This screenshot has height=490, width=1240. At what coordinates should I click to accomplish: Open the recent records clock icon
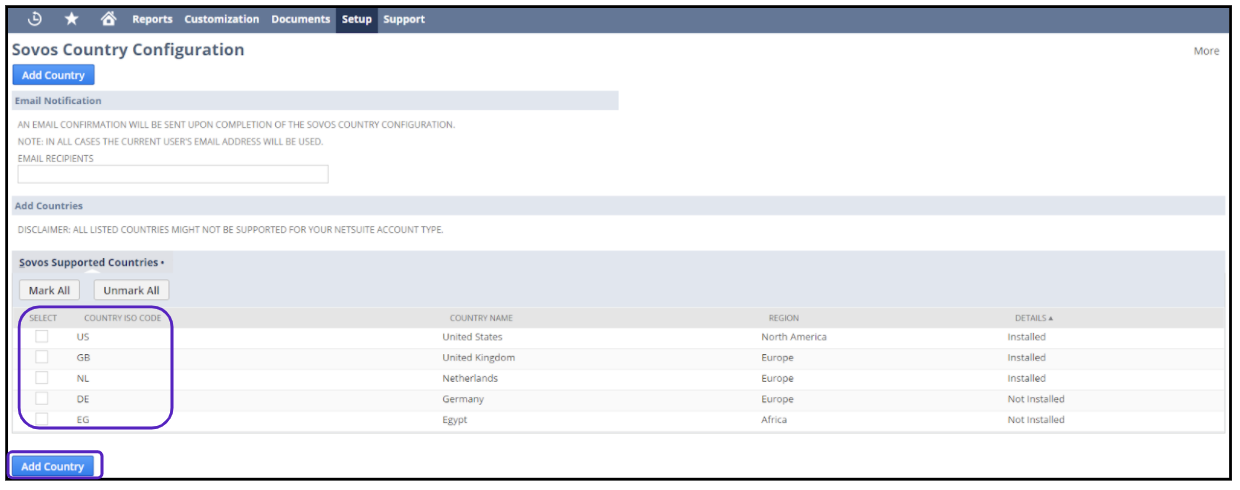click(x=35, y=19)
